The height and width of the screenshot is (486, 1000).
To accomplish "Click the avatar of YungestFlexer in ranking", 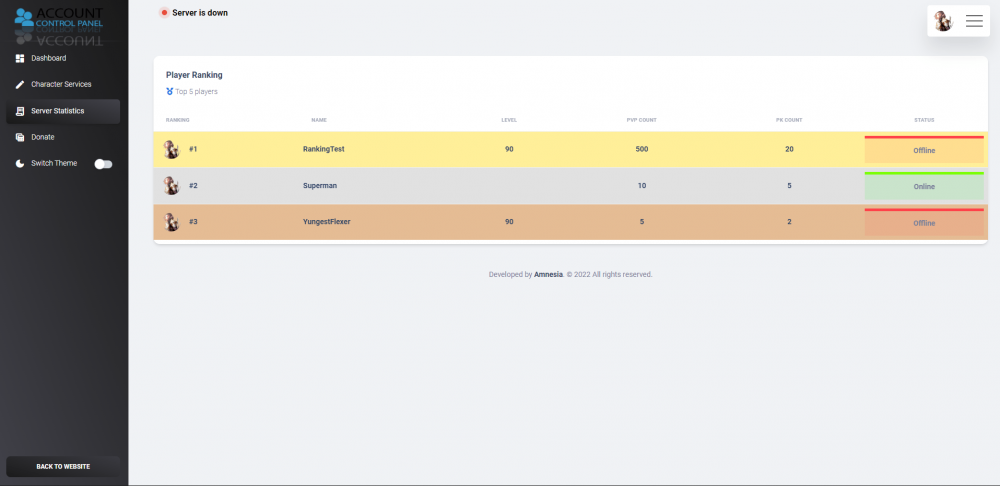I will pos(171,222).
